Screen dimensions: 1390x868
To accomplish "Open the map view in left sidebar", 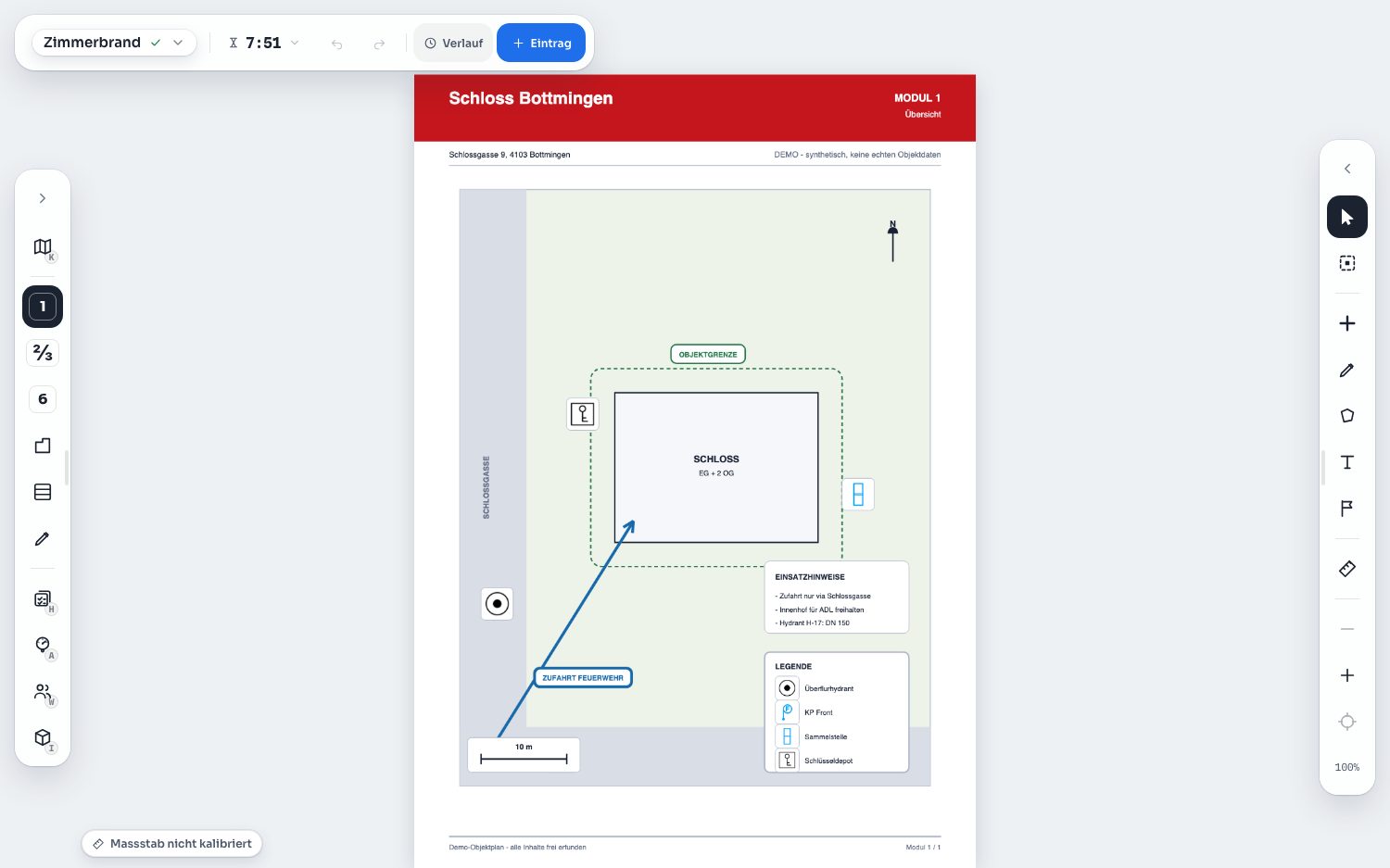I will (x=43, y=247).
